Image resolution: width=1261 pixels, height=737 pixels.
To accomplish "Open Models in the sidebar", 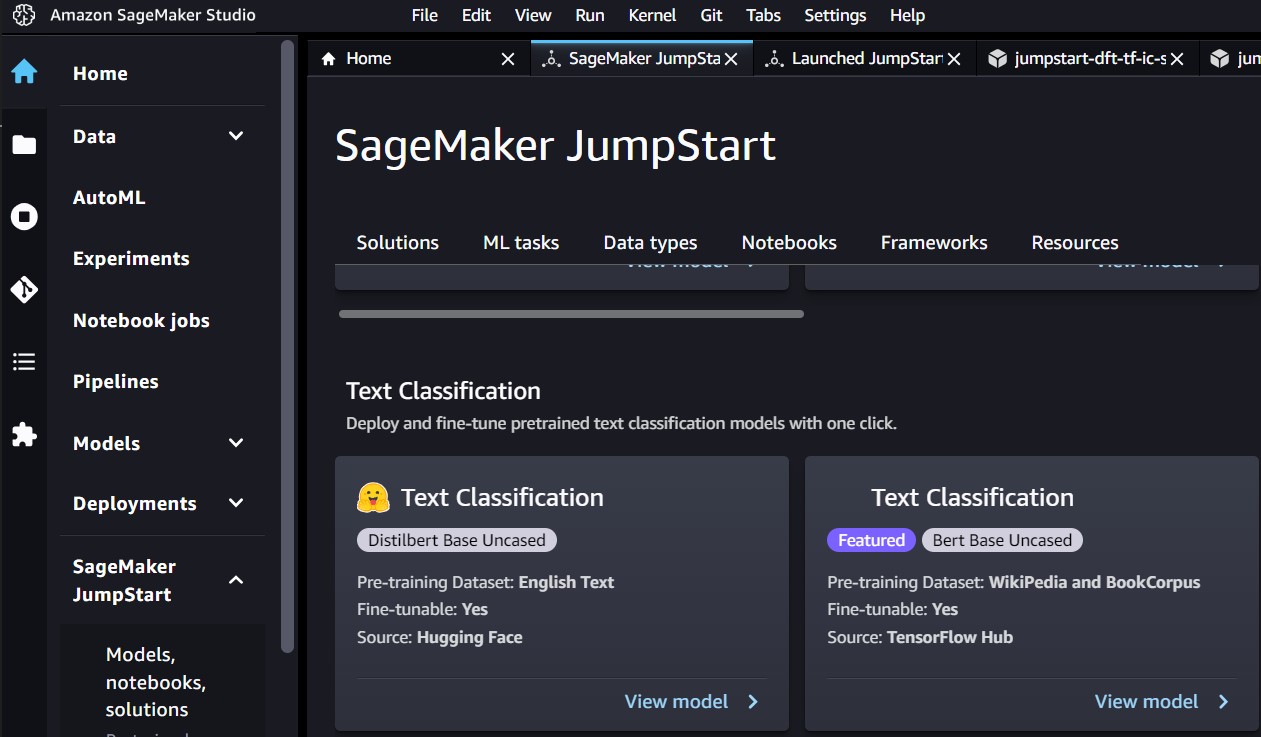I will click(x=106, y=444).
